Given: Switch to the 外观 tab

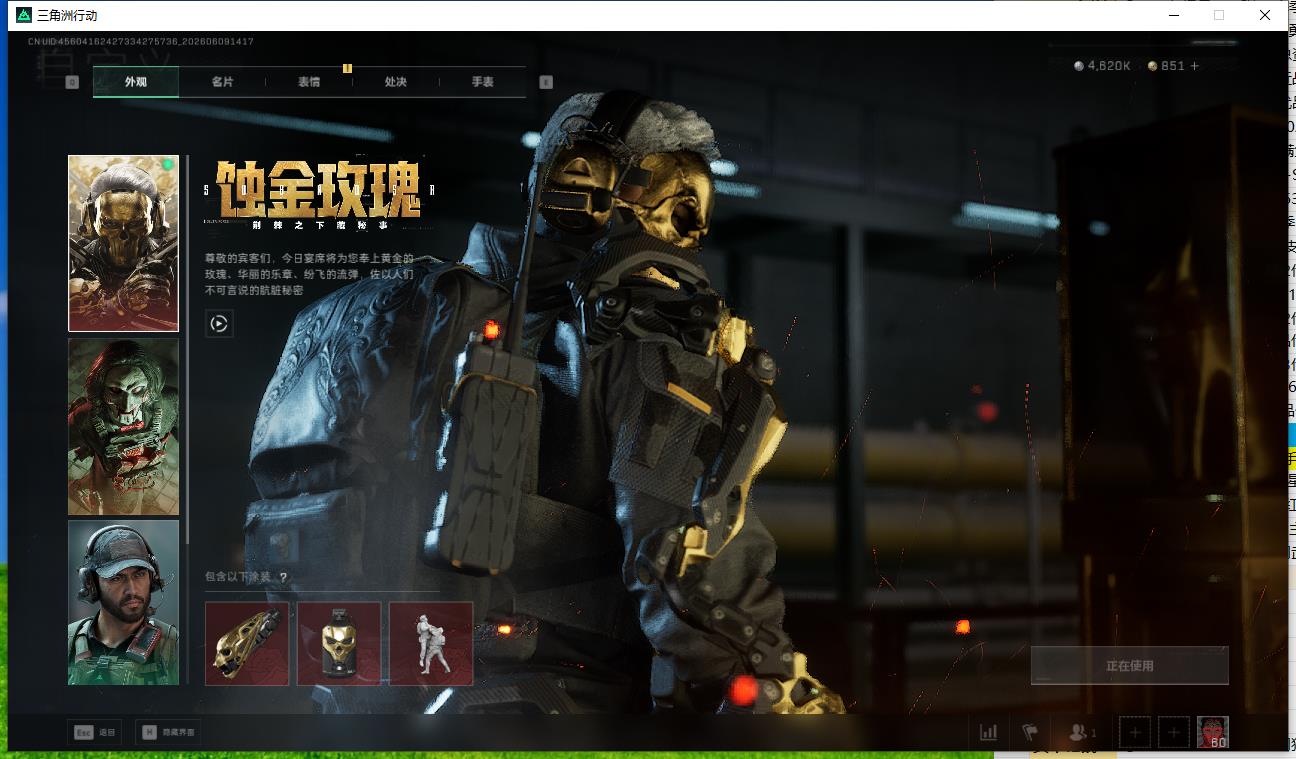Looking at the screenshot, I should coord(136,82).
